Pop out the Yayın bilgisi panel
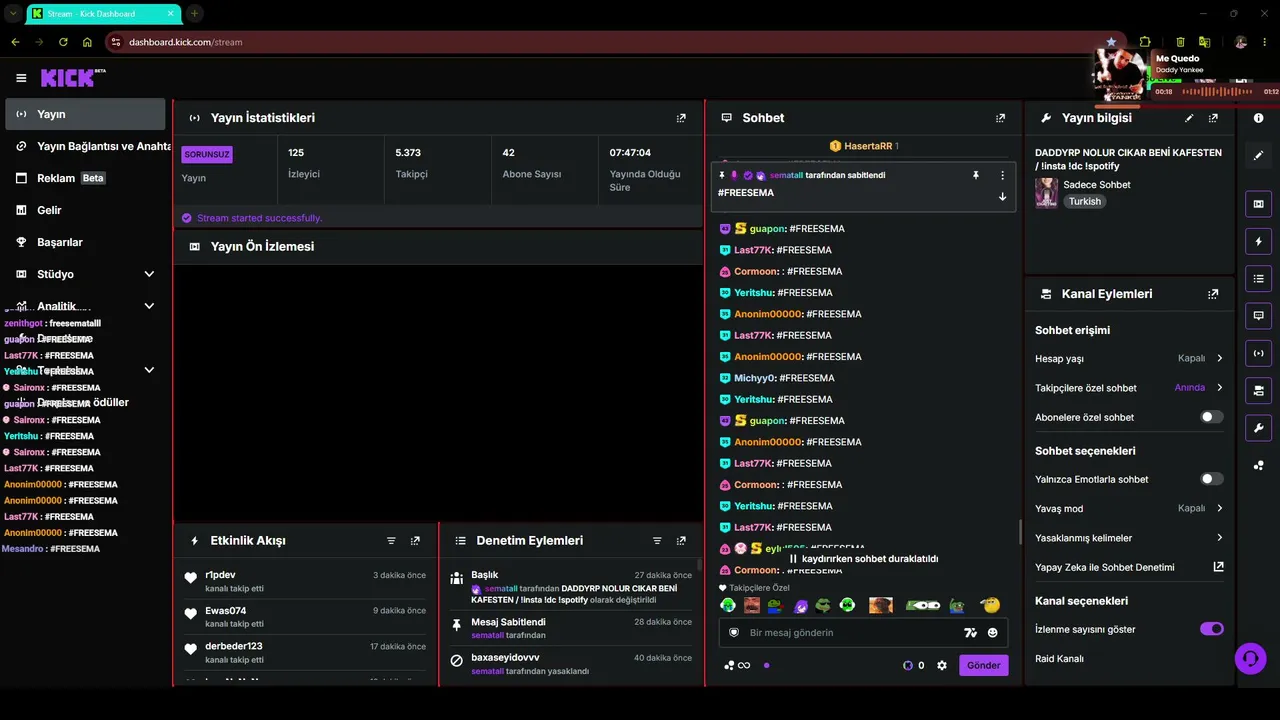 coord(1213,118)
